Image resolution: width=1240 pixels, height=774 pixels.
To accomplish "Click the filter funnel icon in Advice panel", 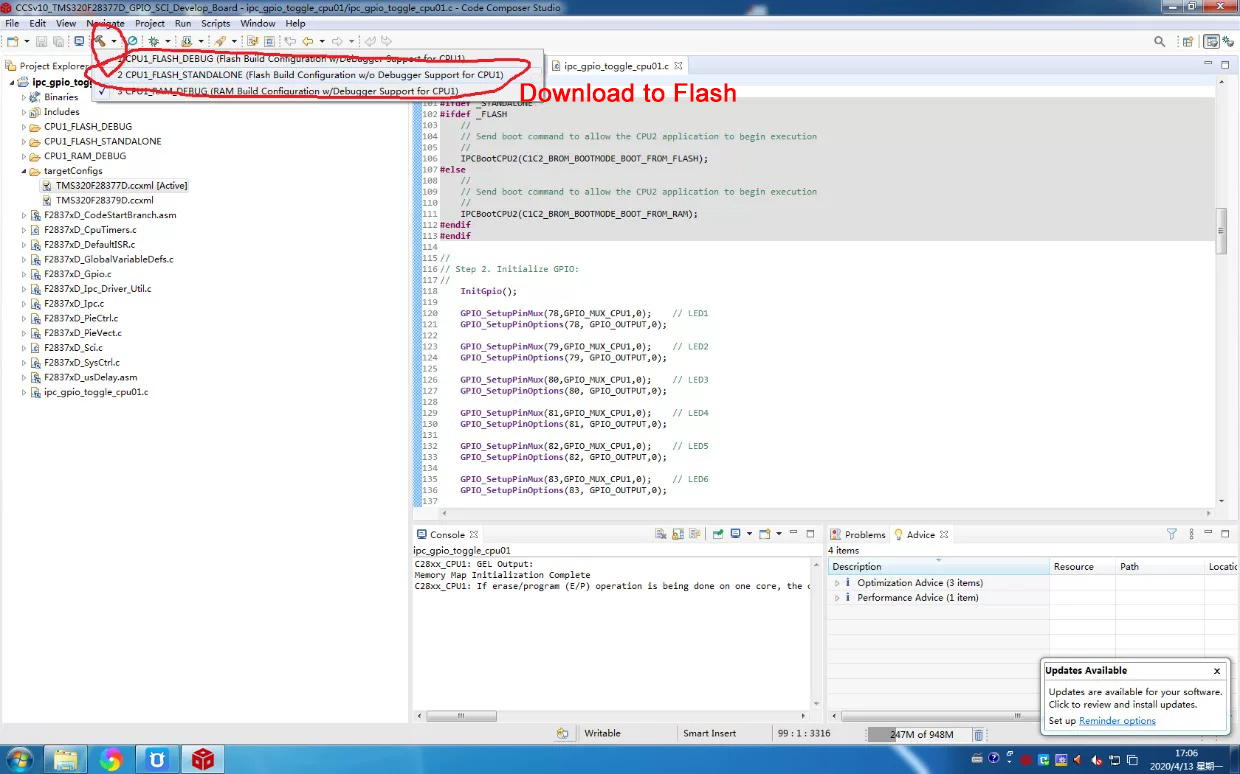I will click(1172, 534).
